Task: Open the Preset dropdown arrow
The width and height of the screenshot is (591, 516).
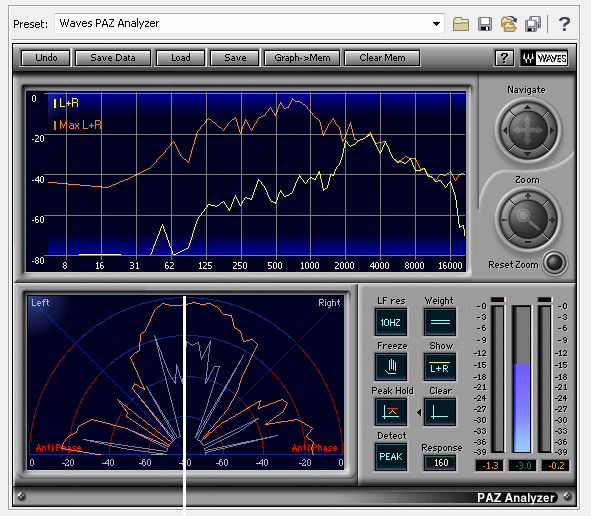Action: (436, 24)
